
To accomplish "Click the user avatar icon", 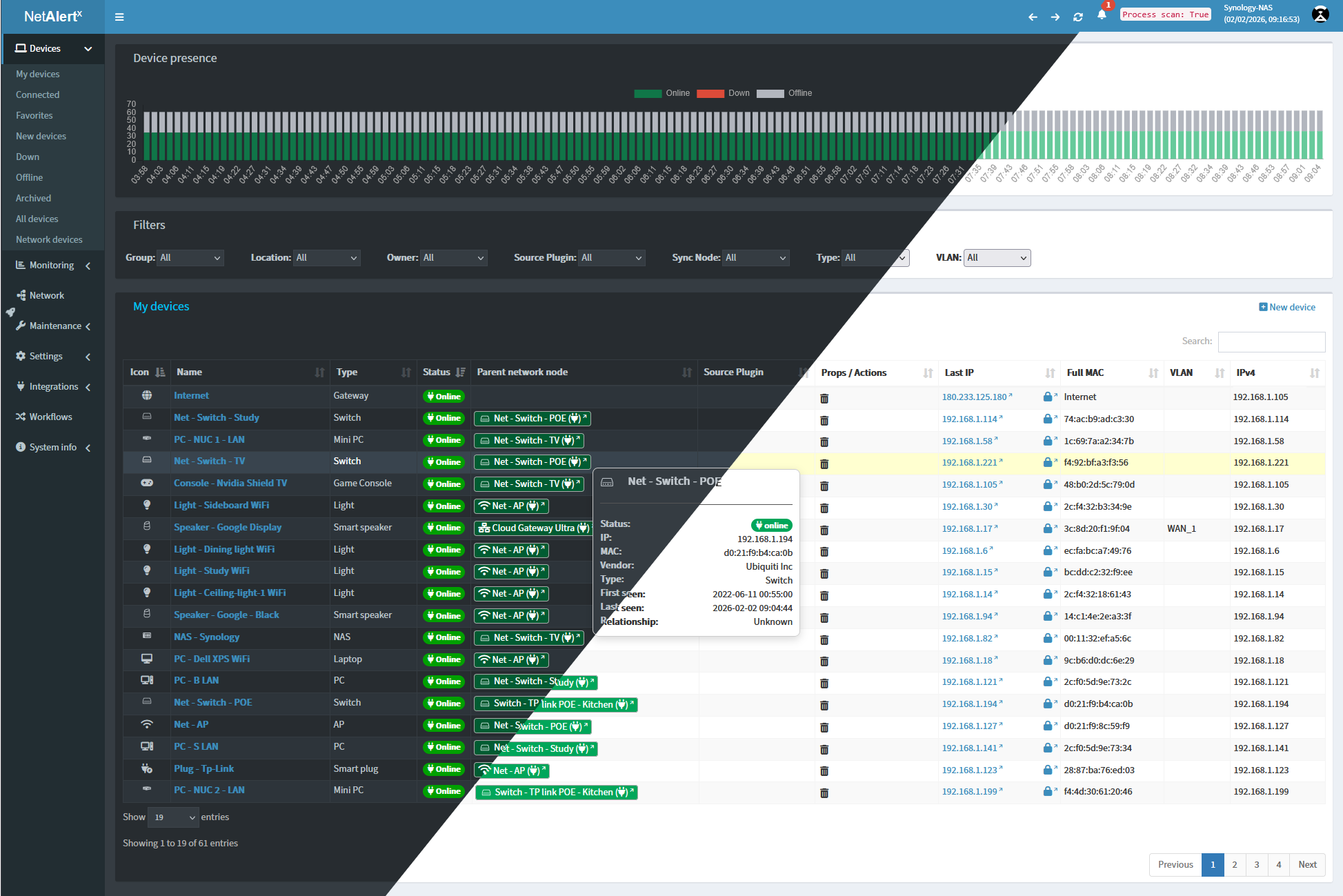I will tap(1320, 14).
